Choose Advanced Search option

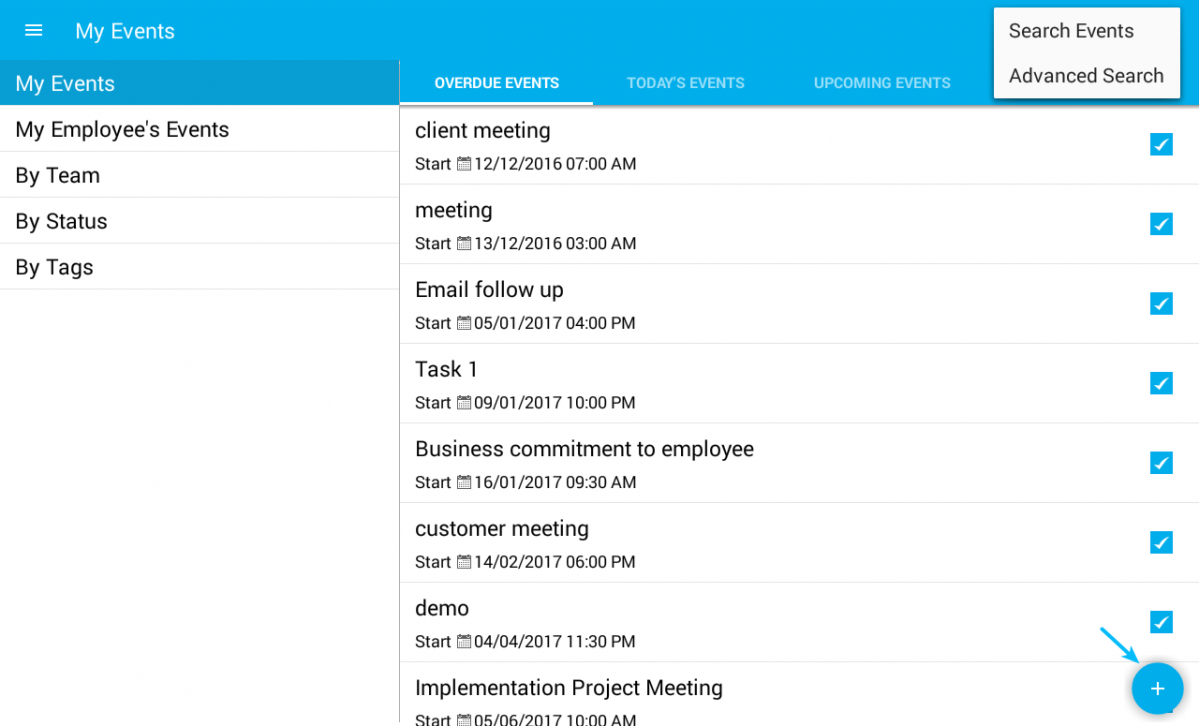point(1086,76)
